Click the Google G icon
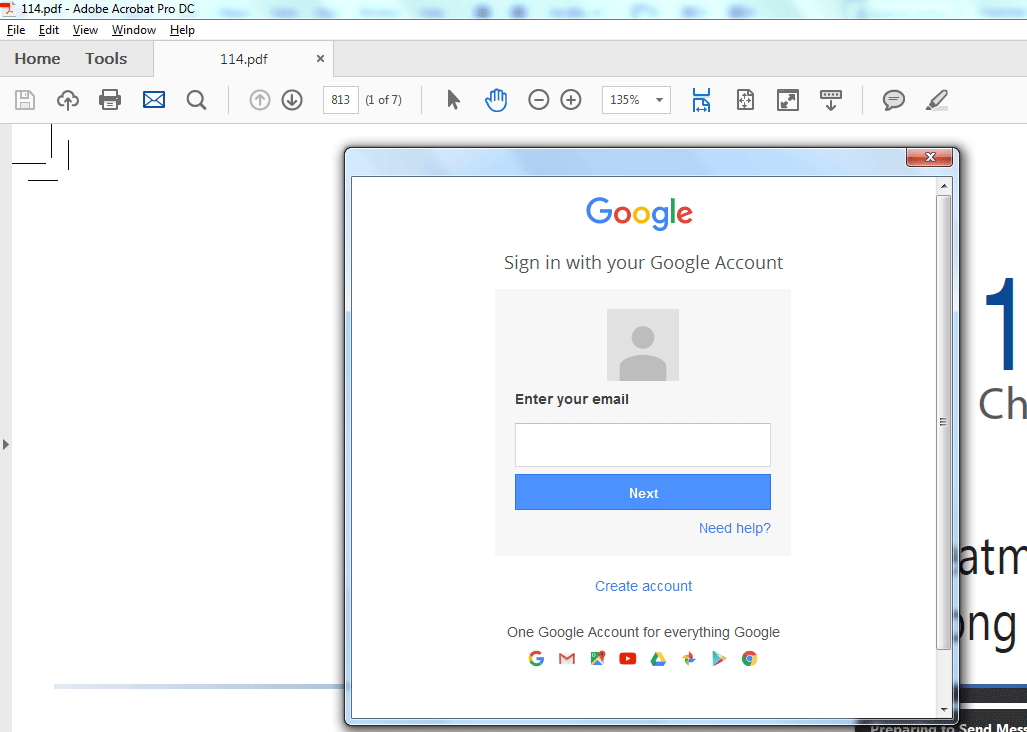 [x=536, y=659]
